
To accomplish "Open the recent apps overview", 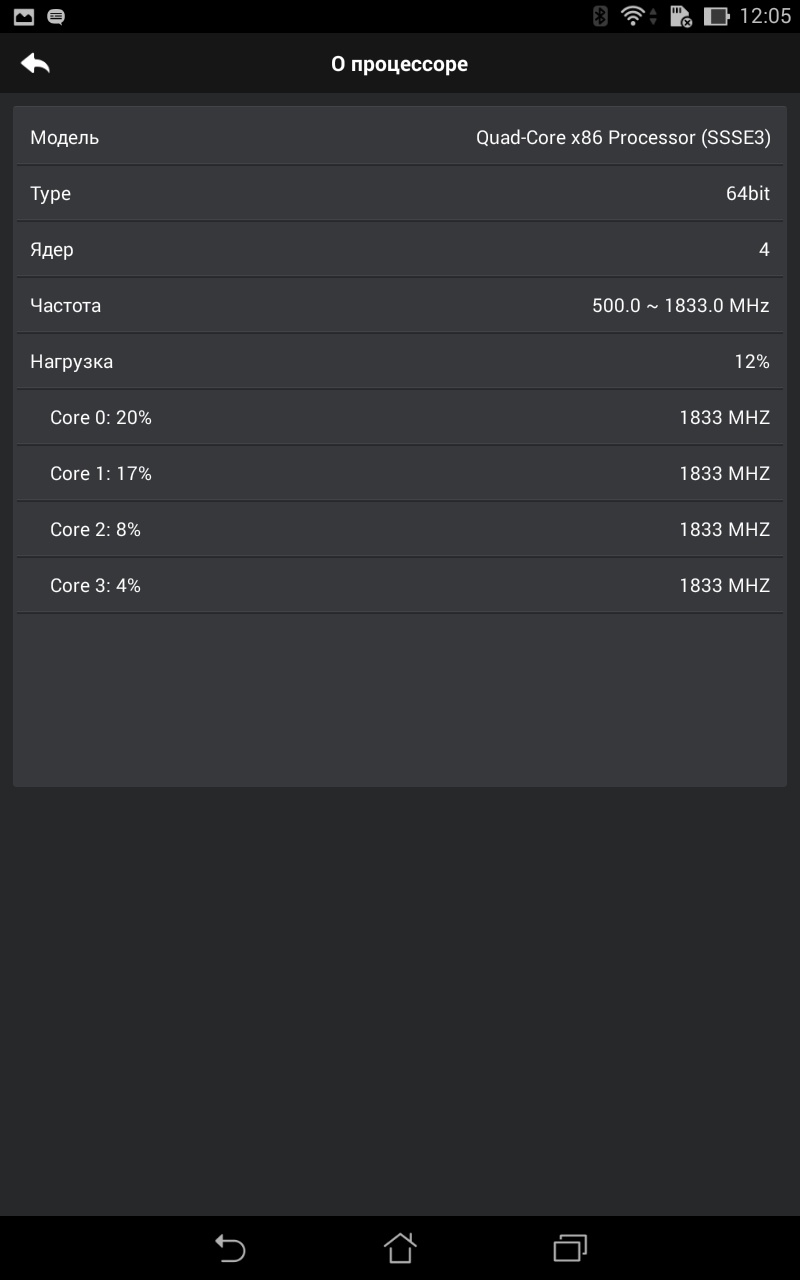I will [570, 1247].
